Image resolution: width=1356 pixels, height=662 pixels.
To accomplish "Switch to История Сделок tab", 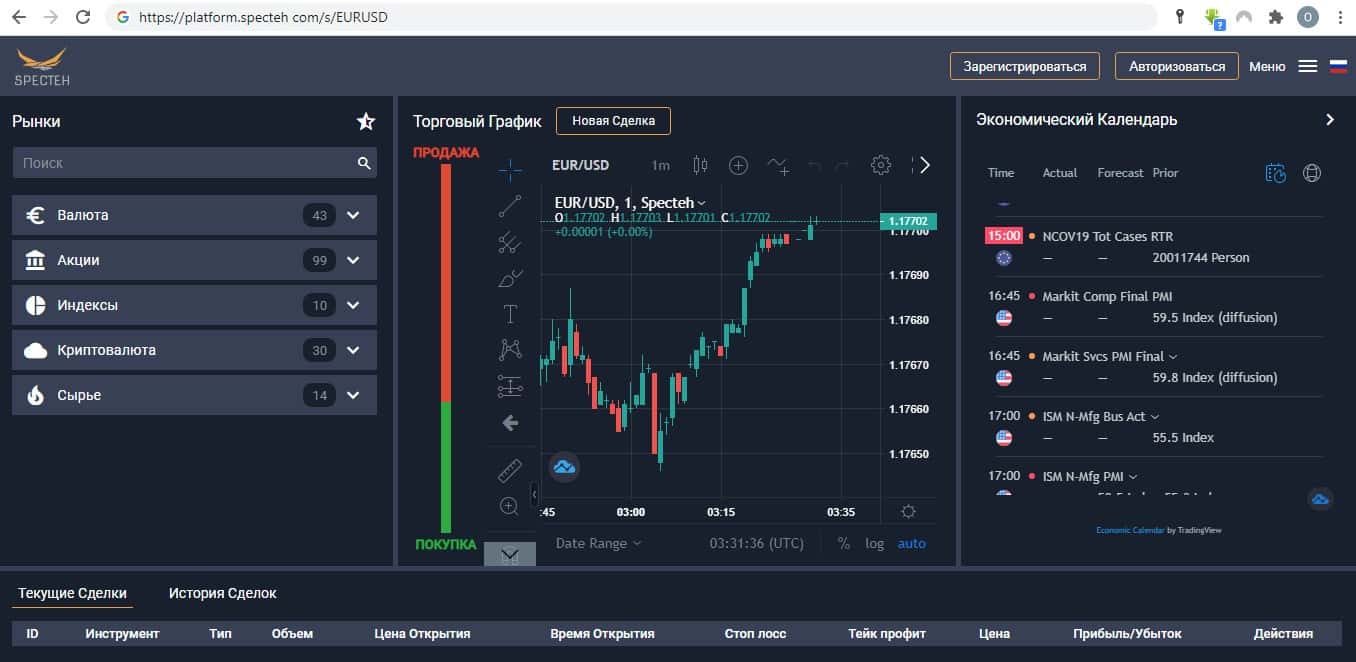I will (222, 593).
